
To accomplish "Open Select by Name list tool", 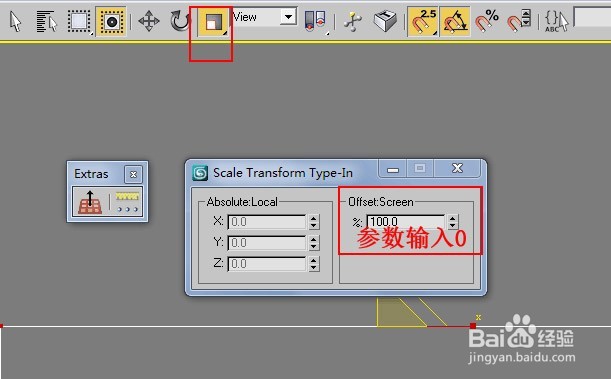I will tap(46, 21).
